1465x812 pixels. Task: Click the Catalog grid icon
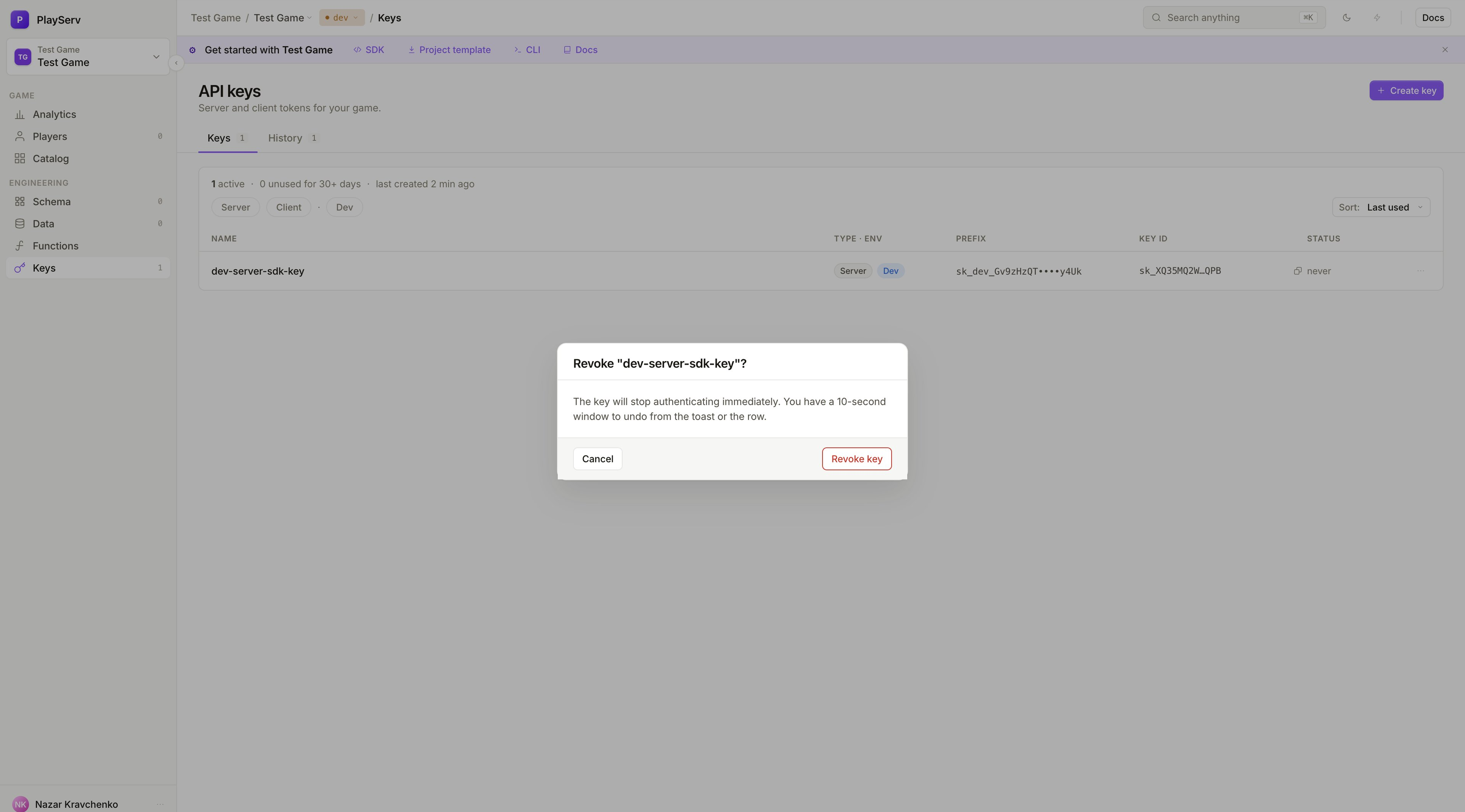[x=20, y=159]
